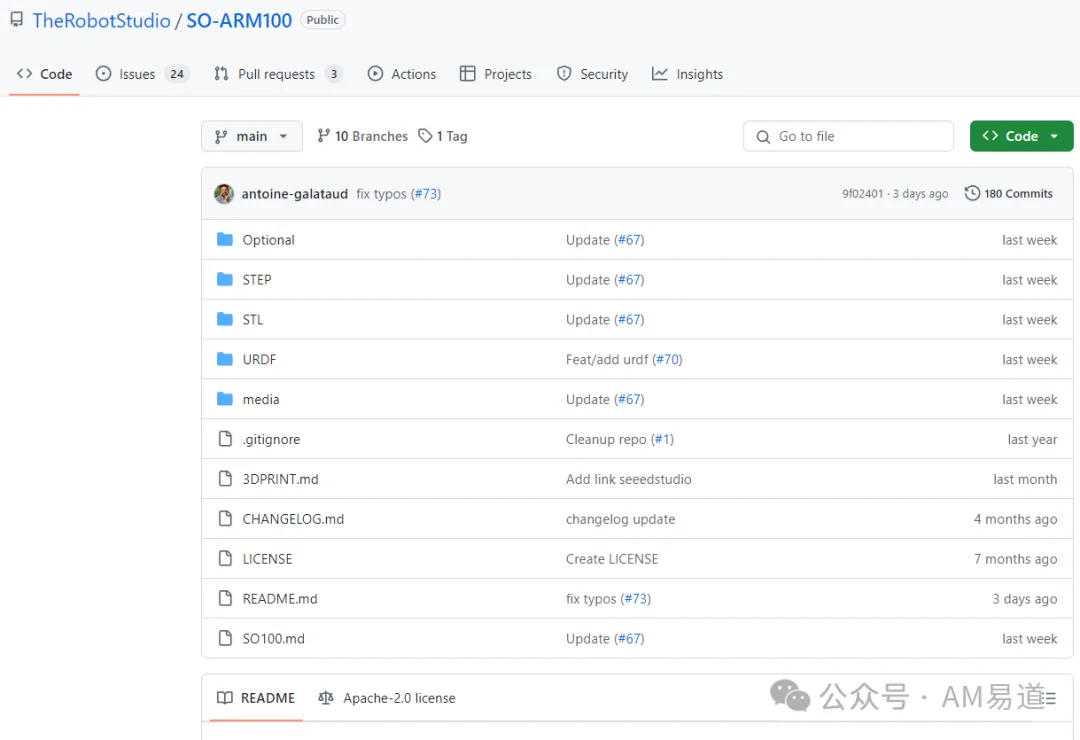Image resolution: width=1080 pixels, height=740 pixels.
Task: Click the 9f02401 commit hash
Action: pos(862,194)
